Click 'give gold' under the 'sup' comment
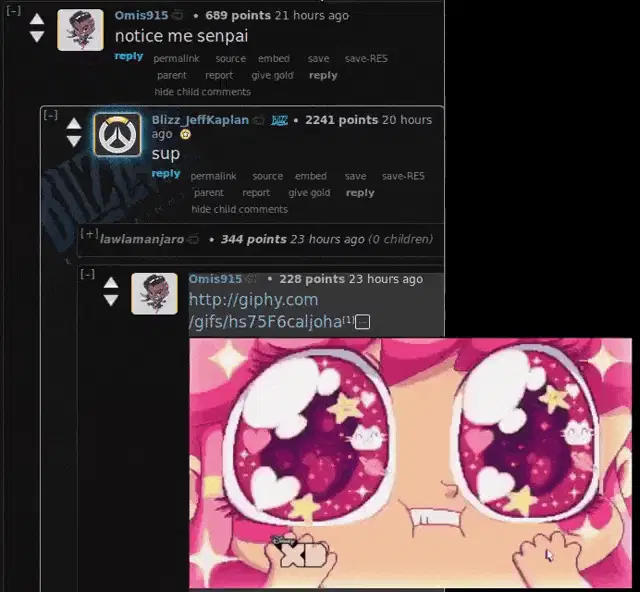This screenshot has height=592, width=640. pyautogui.click(x=309, y=193)
